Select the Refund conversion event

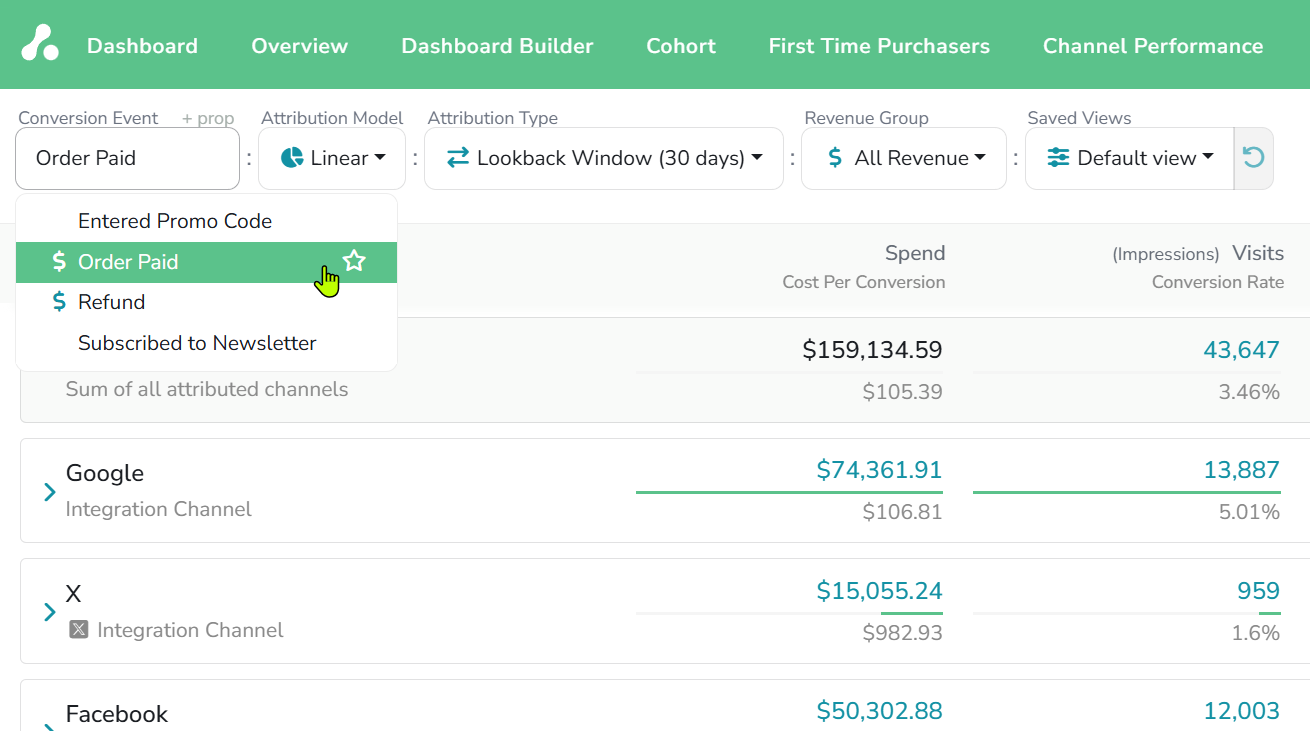tap(207, 302)
